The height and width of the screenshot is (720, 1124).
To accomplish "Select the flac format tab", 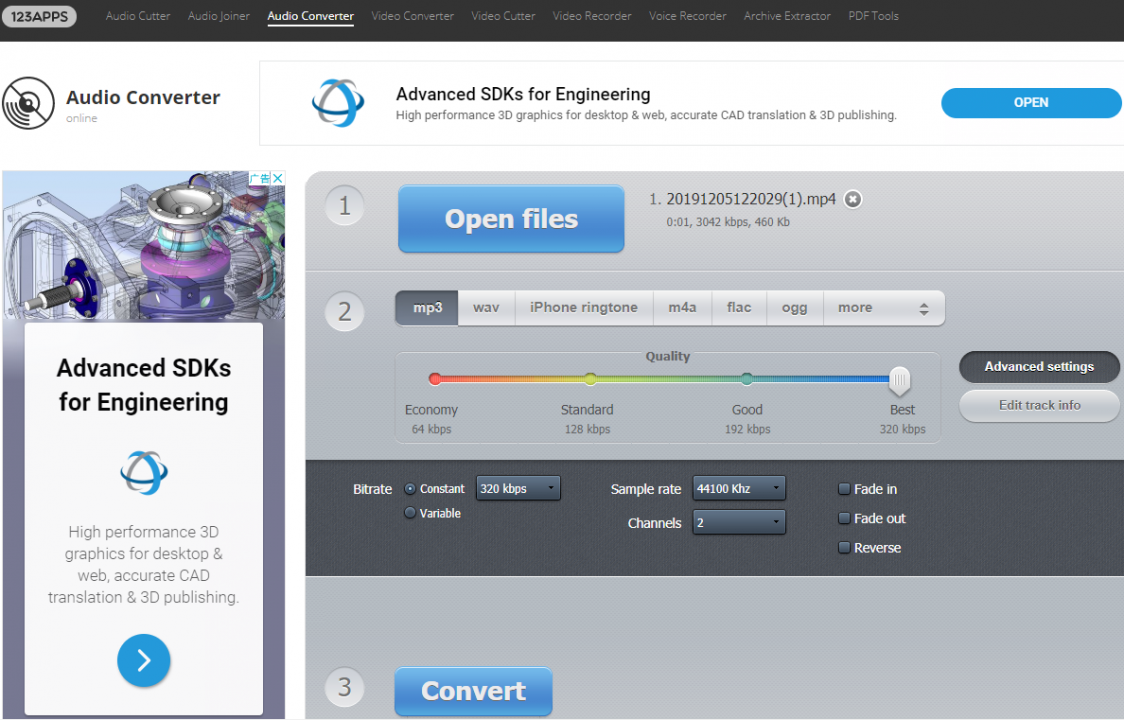I will [738, 308].
